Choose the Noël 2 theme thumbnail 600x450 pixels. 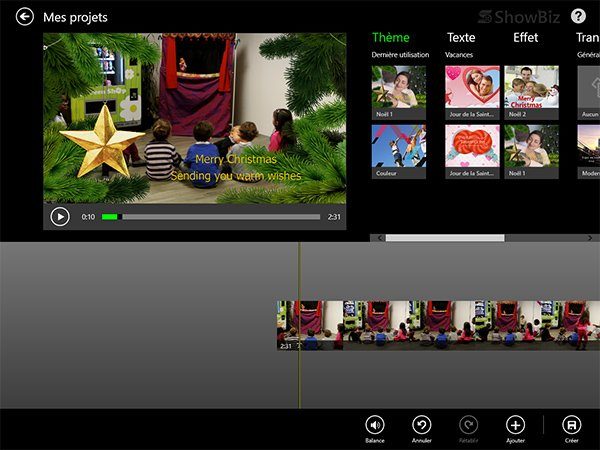point(532,93)
